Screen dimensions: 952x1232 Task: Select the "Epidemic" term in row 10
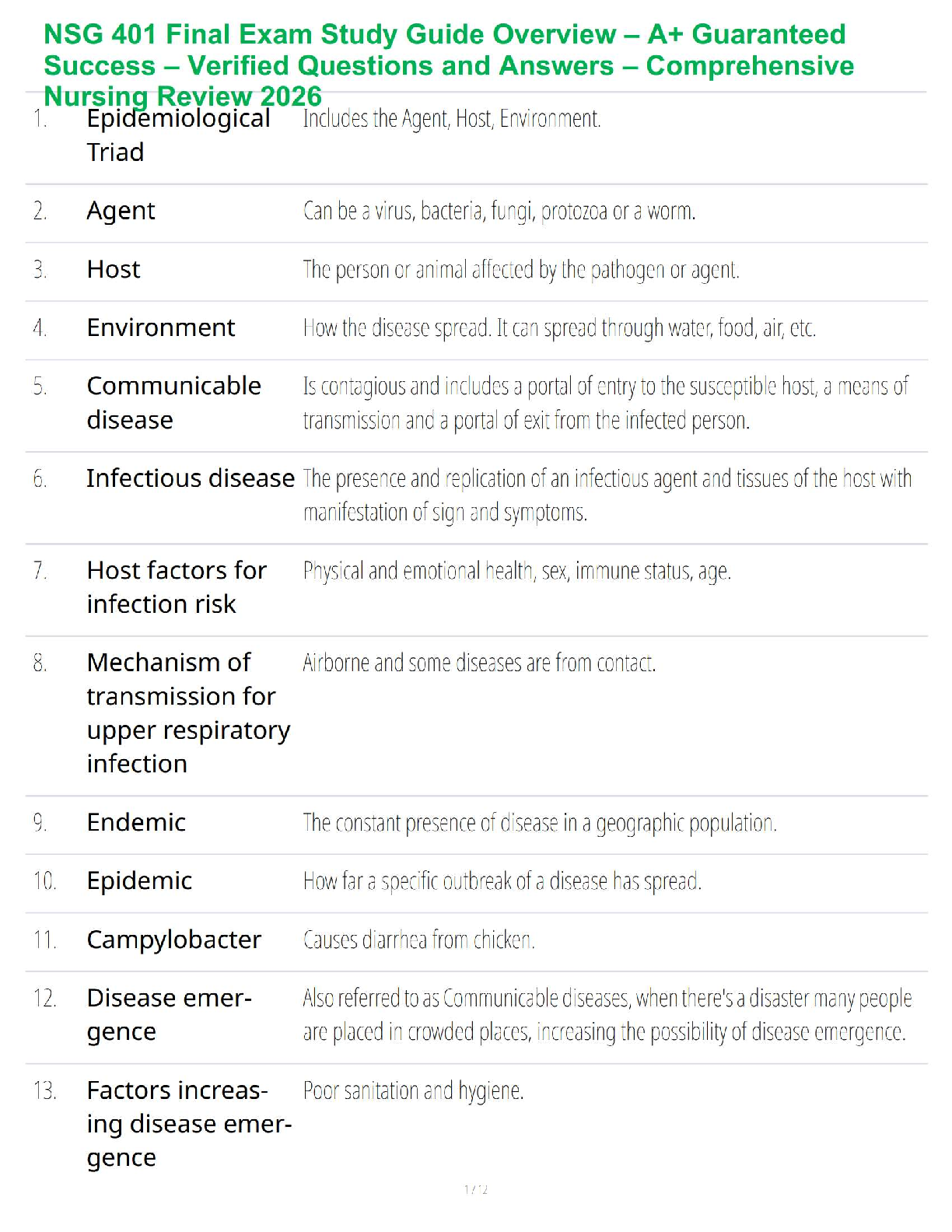139,880
